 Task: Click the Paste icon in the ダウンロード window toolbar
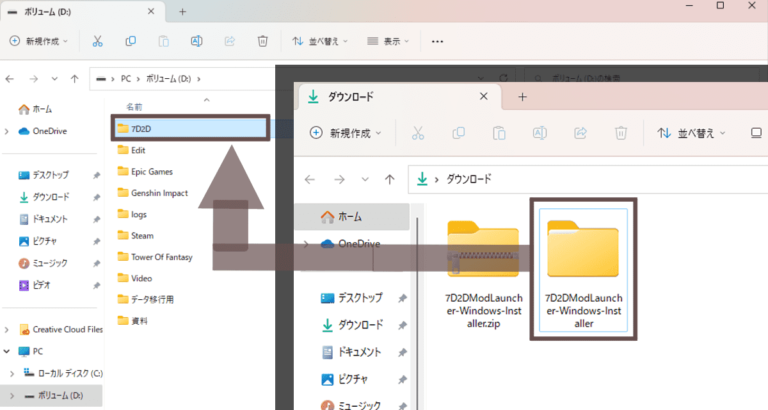(x=499, y=133)
